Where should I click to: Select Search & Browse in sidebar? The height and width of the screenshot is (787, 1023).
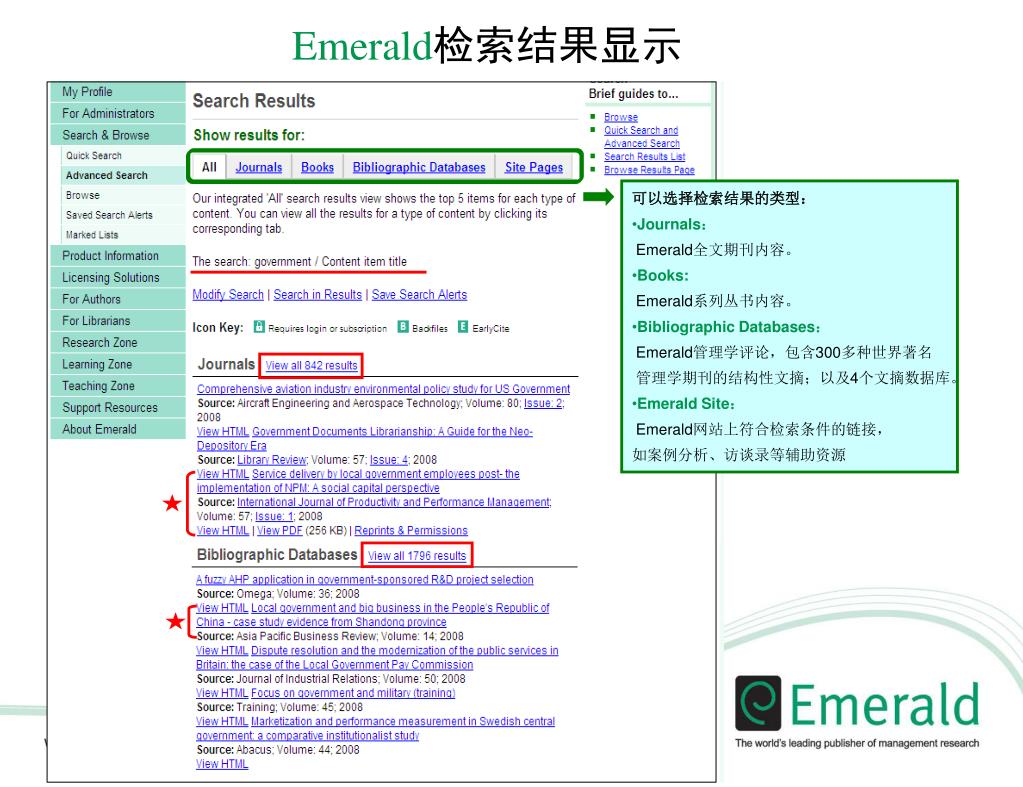[x=118, y=135]
